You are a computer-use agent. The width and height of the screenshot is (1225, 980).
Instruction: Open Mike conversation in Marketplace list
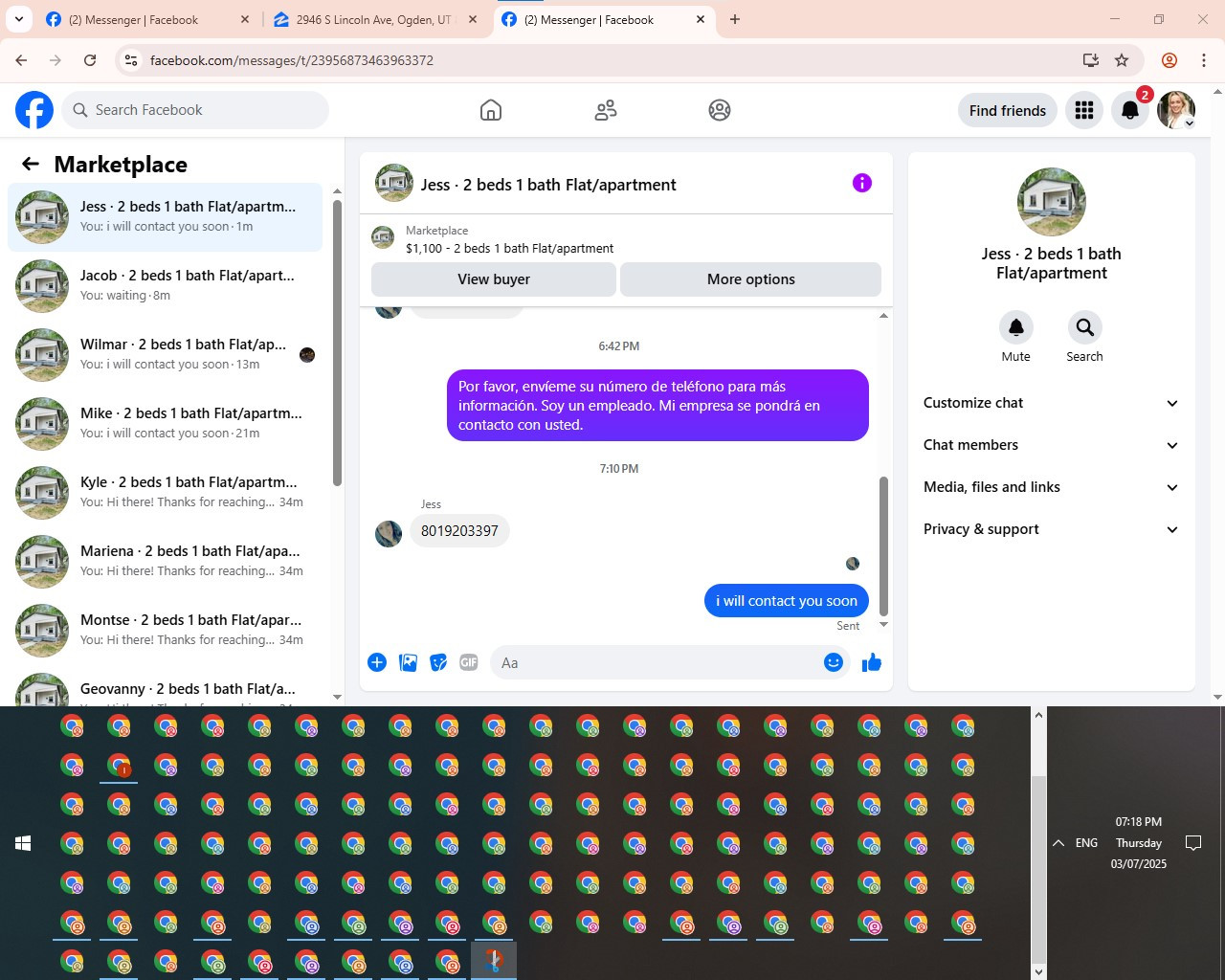tap(165, 424)
